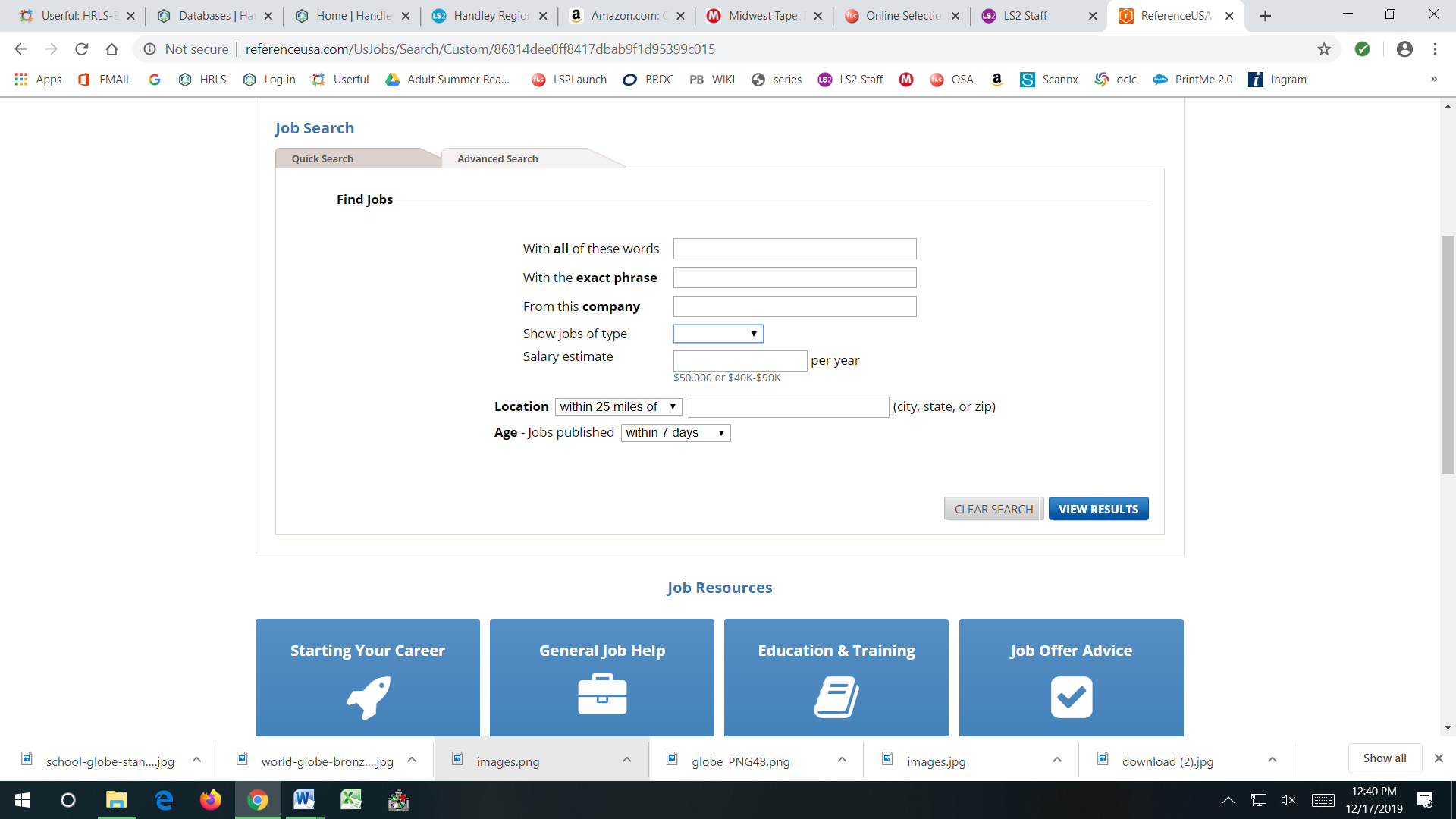Open the Education & Training book icon
This screenshot has width=1456, height=819.
pyautogui.click(x=836, y=696)
